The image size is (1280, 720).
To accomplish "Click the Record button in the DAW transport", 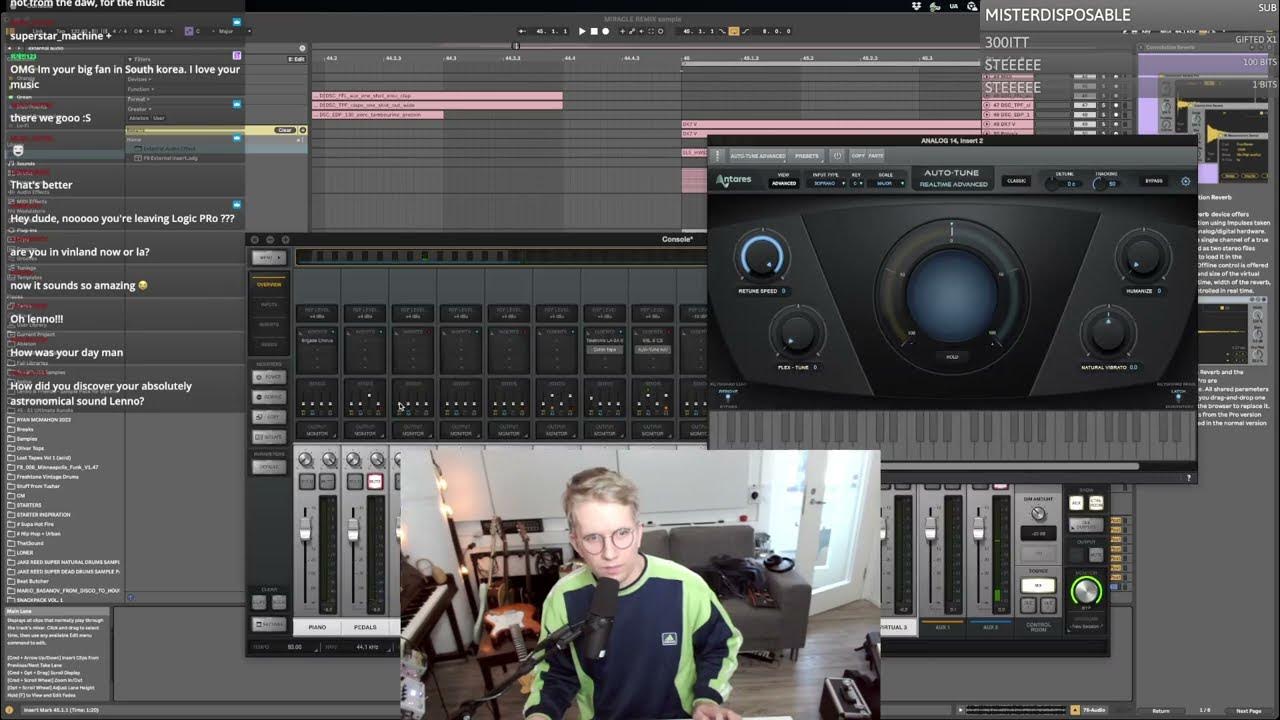I will [605, 31].
